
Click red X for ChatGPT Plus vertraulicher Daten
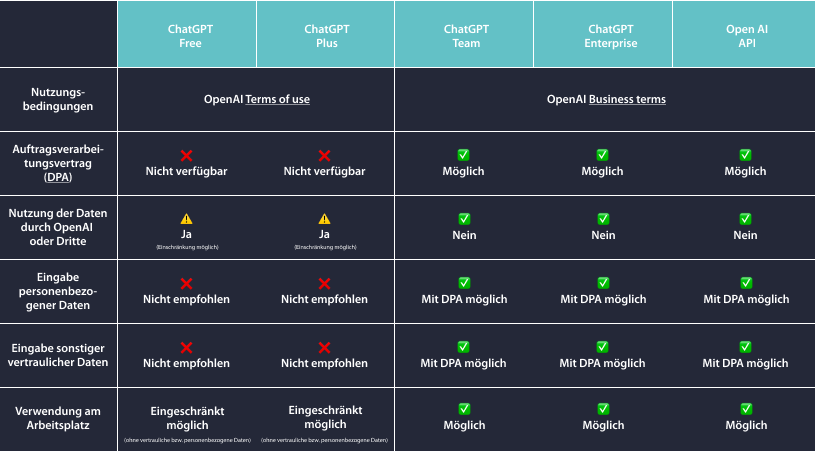tap(324, 347)
